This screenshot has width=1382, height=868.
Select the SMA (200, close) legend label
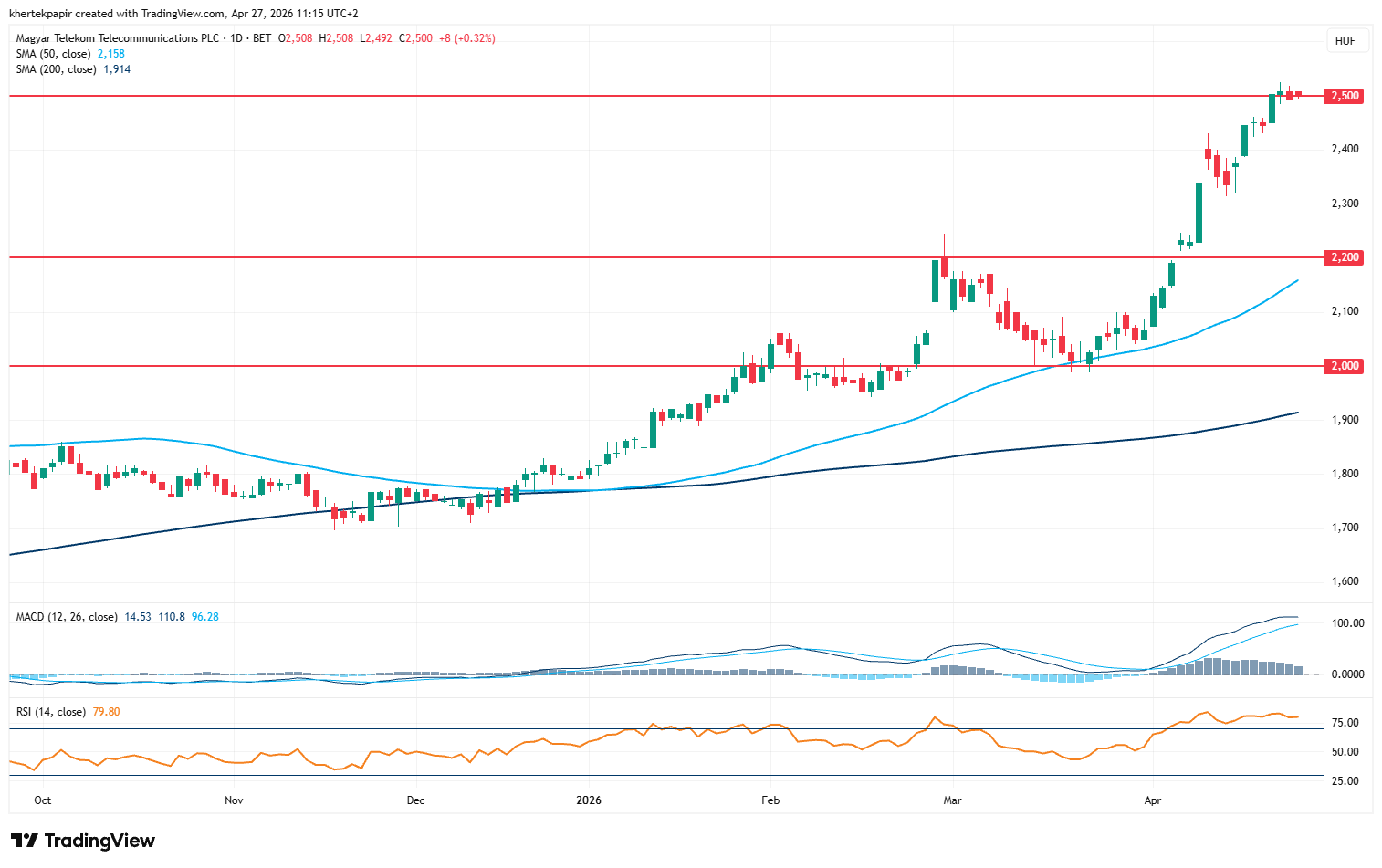tap(56, 69)
